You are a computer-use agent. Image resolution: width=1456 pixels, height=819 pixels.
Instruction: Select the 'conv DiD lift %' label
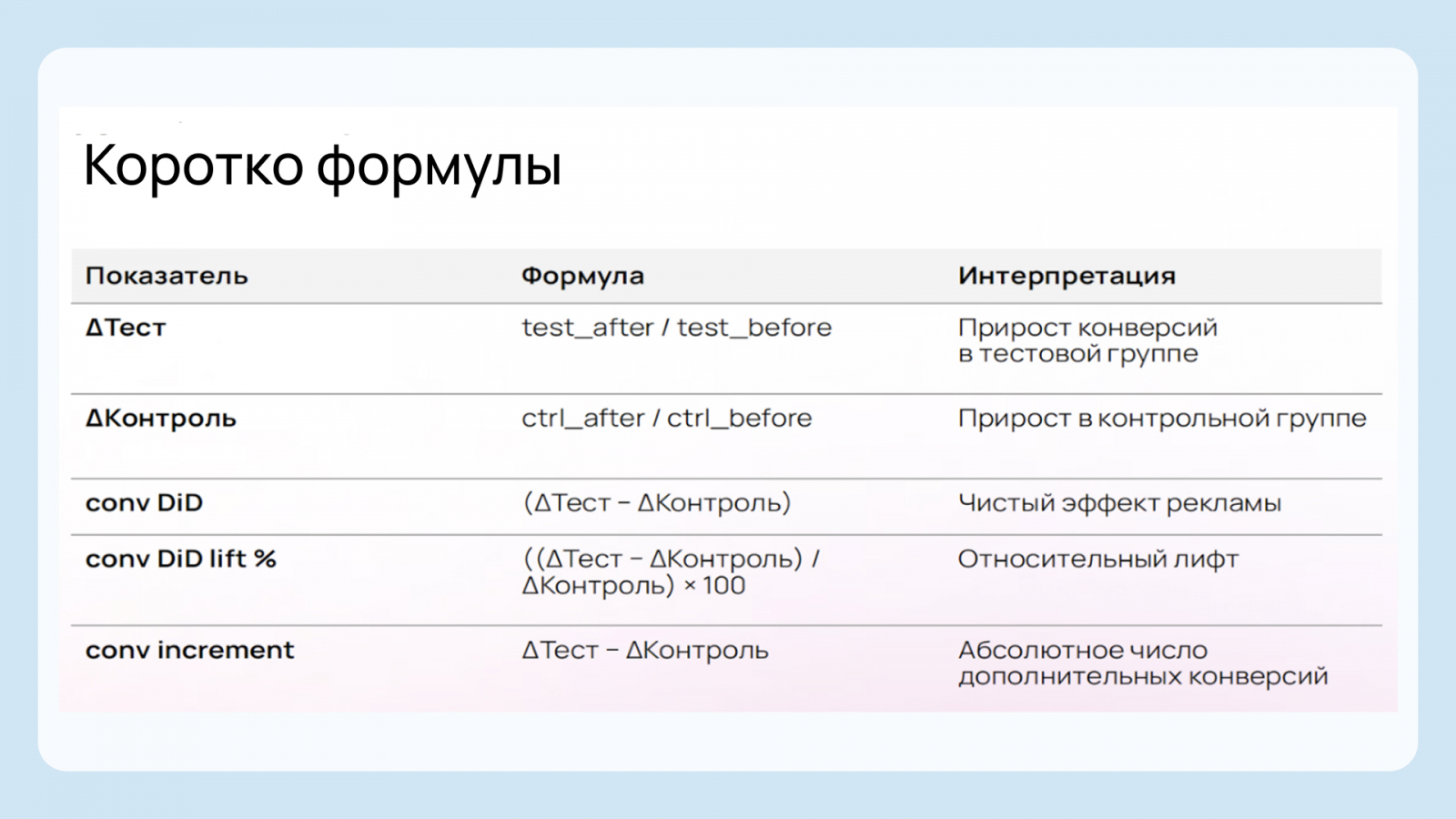(x=180, y=559)
